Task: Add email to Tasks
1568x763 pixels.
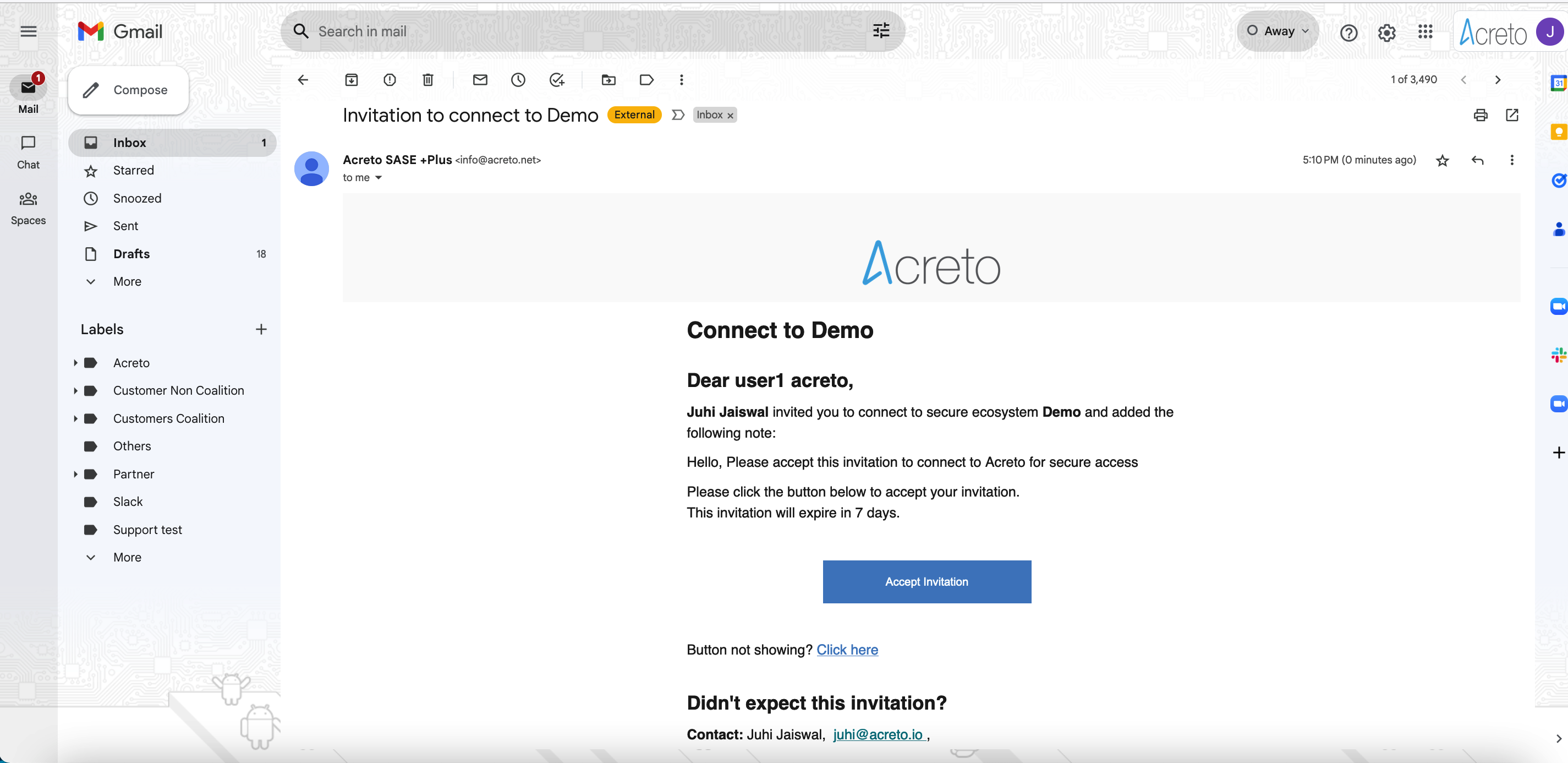Action: pyautogui.click(x=556, y=80)
